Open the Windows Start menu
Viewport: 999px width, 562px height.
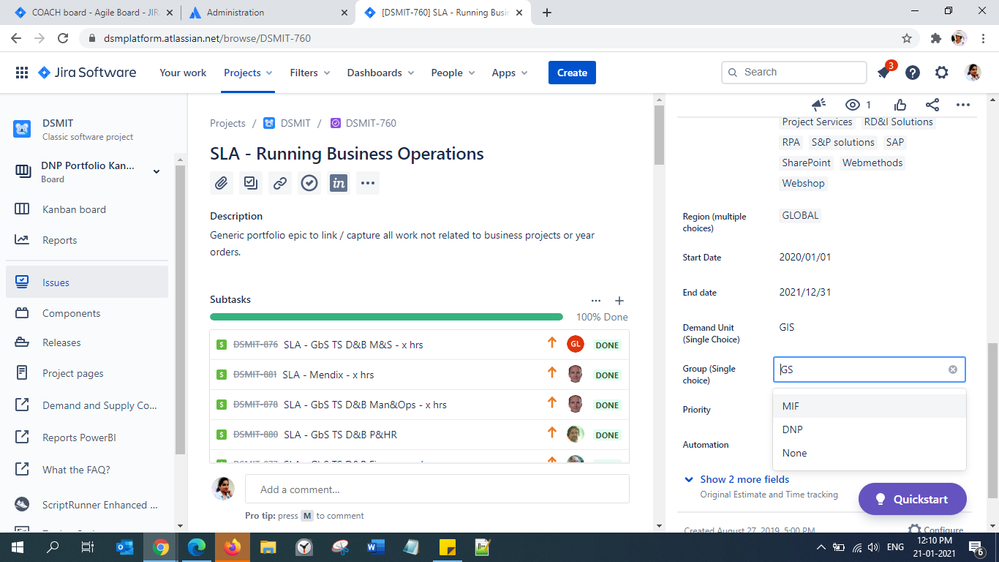click(17, 547)
